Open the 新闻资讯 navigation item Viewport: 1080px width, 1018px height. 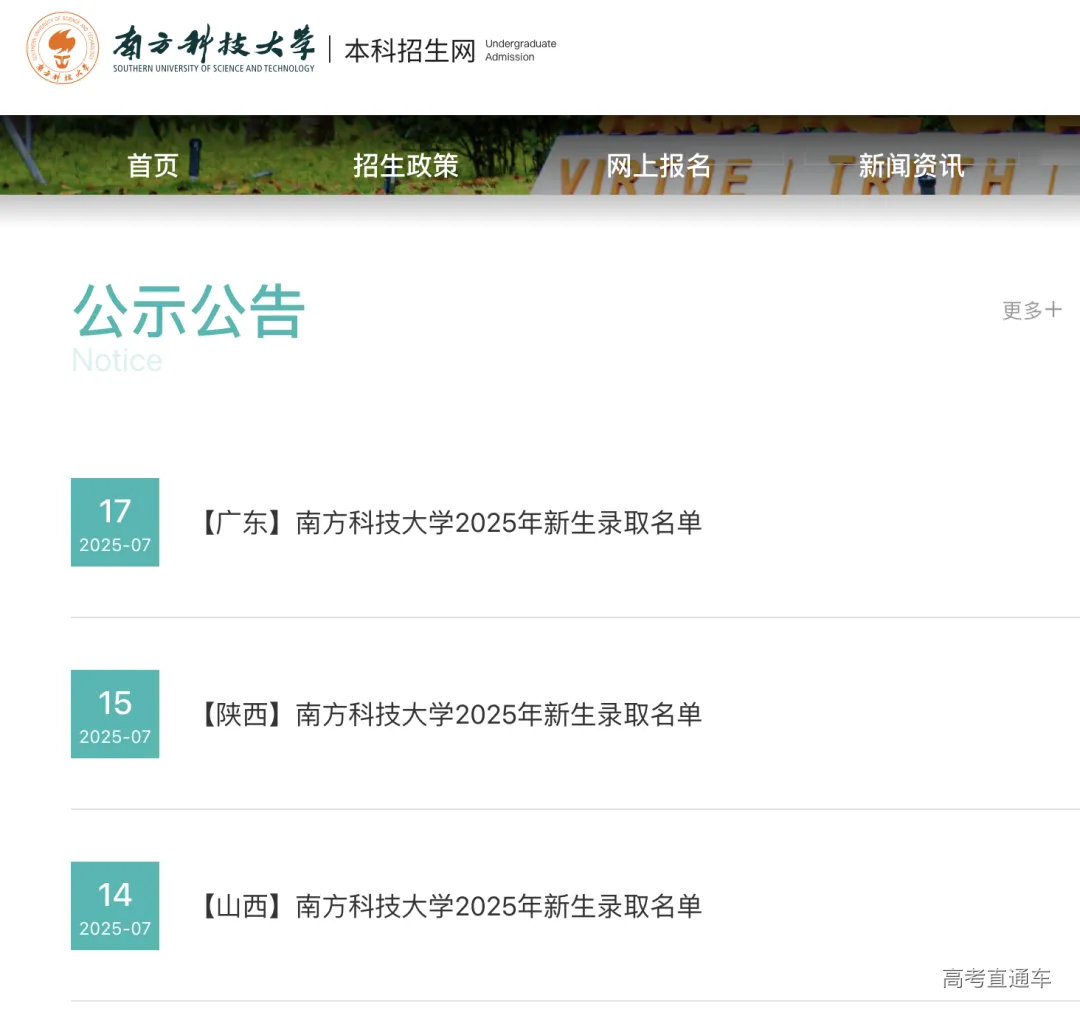click(910, 166)
